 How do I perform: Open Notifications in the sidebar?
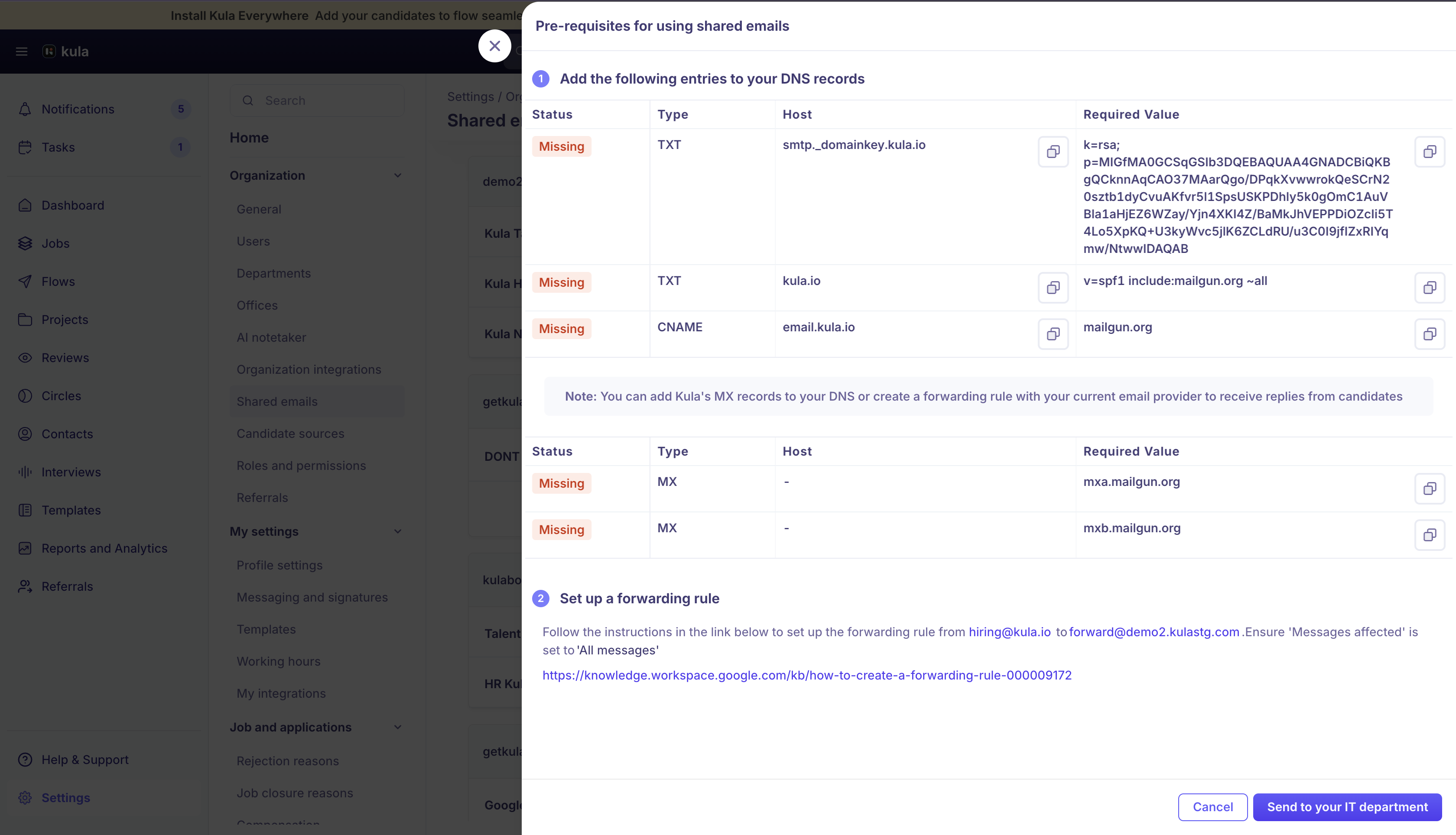tap(78, 109)
